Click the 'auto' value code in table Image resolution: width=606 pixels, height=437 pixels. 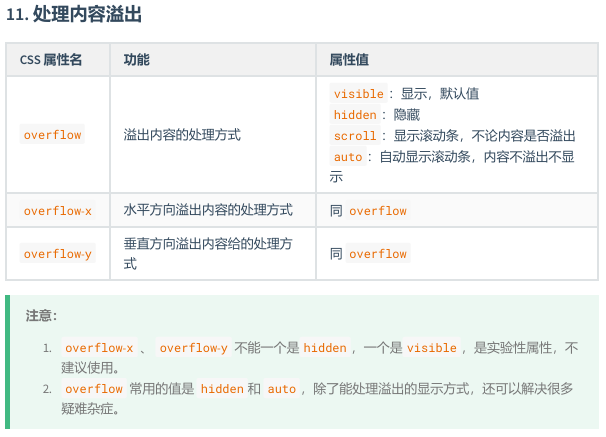348,156
